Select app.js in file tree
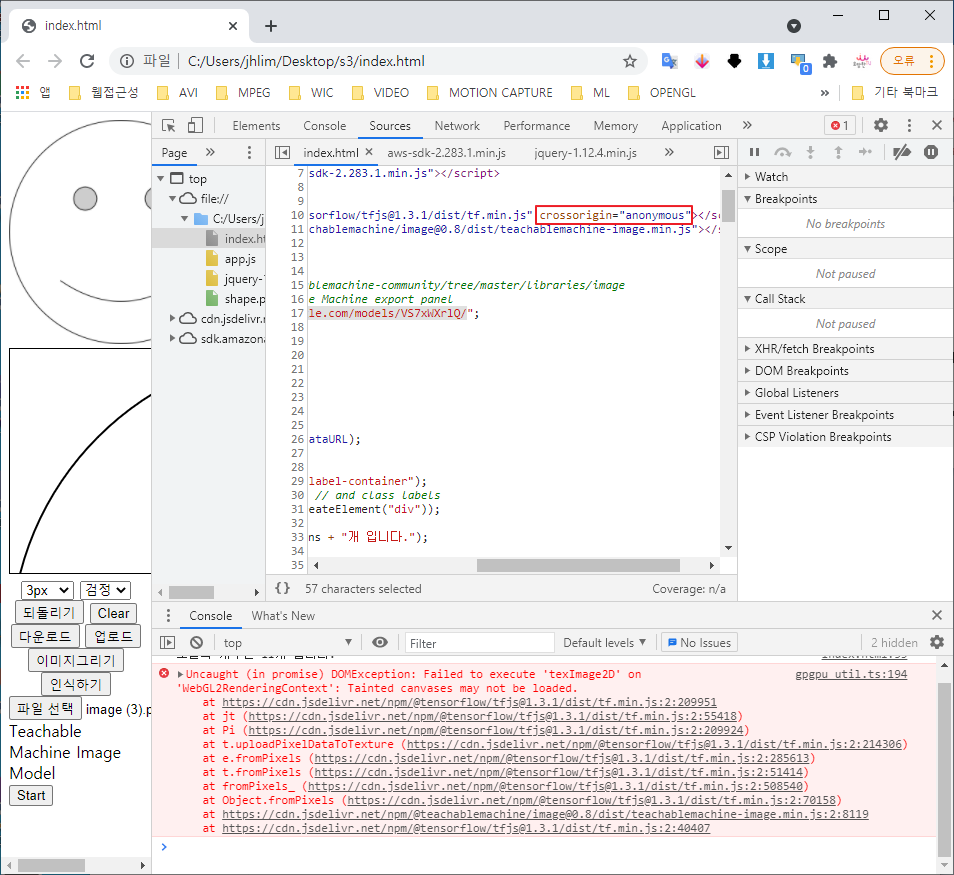This screenshot has height=875, width=954. [240, 259]
